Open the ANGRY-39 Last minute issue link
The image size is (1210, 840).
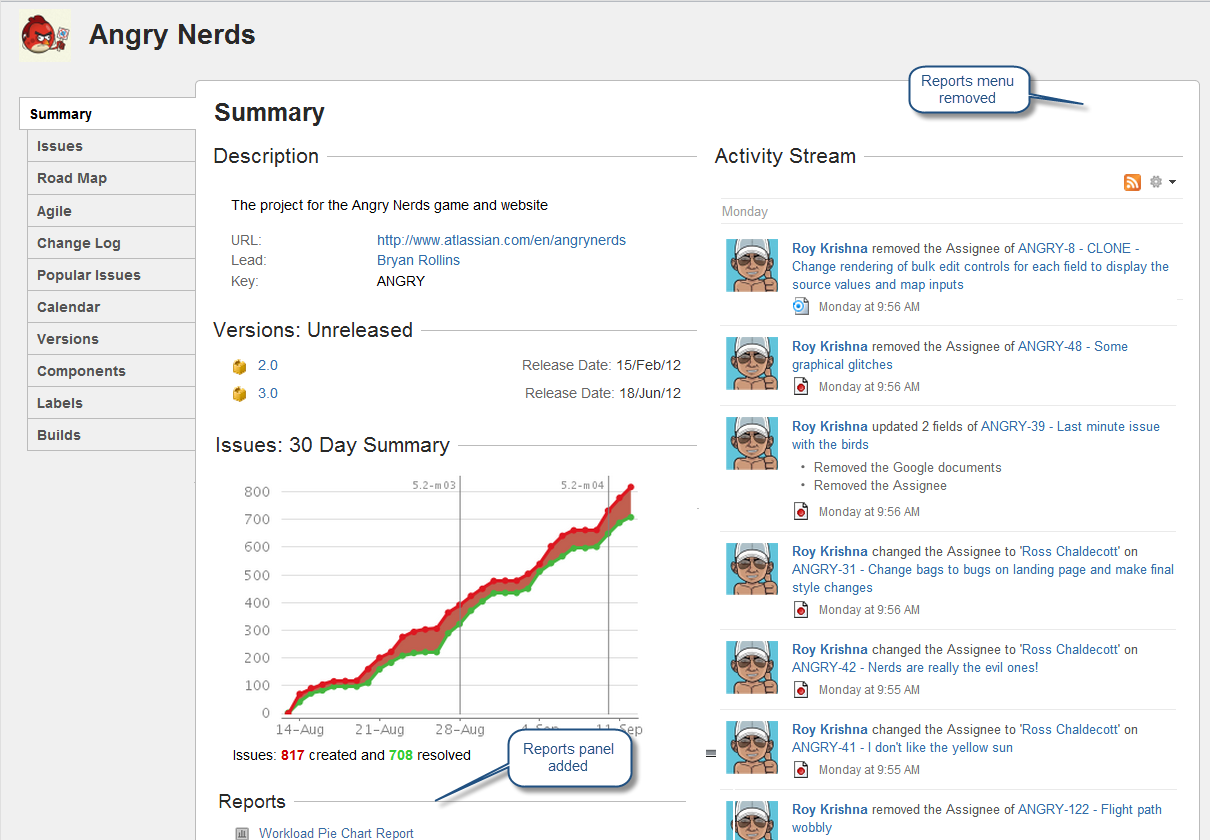coord(976,435)
